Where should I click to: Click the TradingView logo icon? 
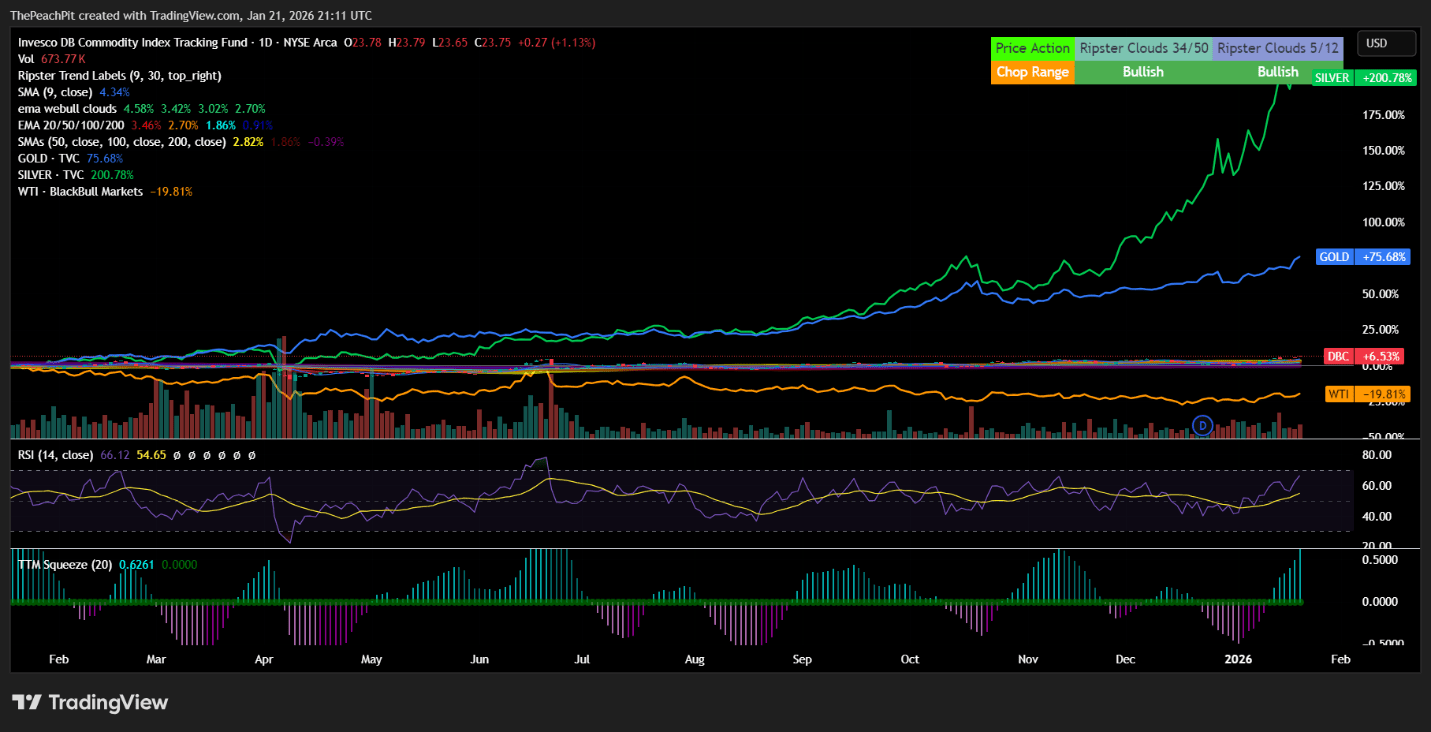[x=26, y=702]
